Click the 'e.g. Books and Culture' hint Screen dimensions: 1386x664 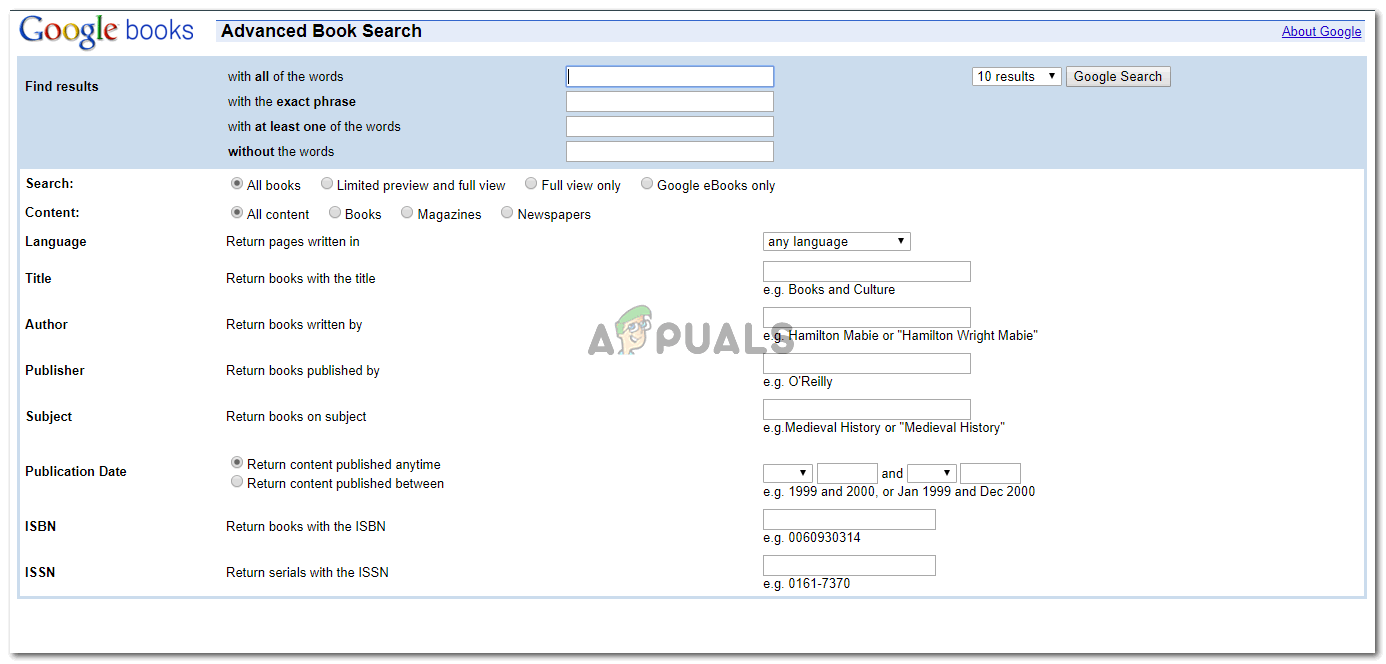click(829, 290)
